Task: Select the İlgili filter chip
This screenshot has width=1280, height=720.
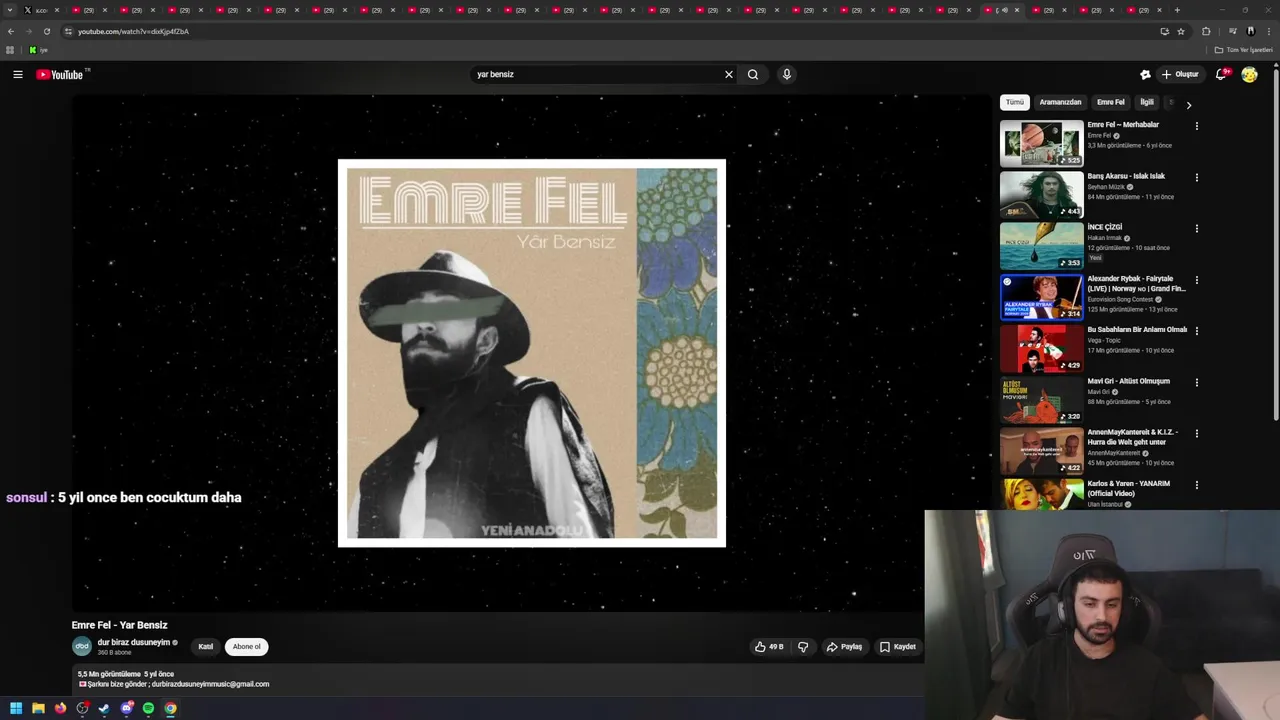Action: [1147, 102]
